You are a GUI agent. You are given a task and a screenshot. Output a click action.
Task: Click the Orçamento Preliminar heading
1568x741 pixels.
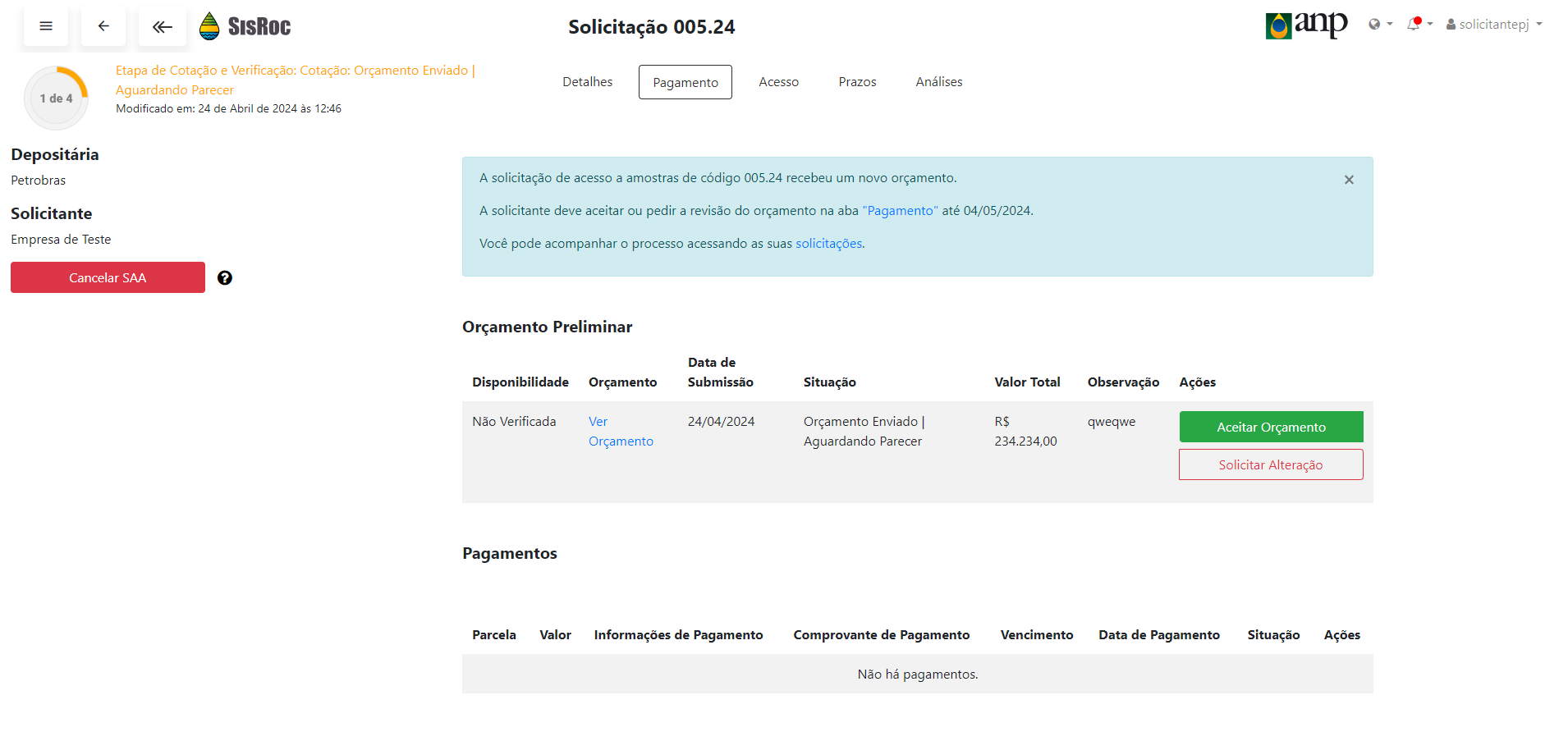(547, 327)
